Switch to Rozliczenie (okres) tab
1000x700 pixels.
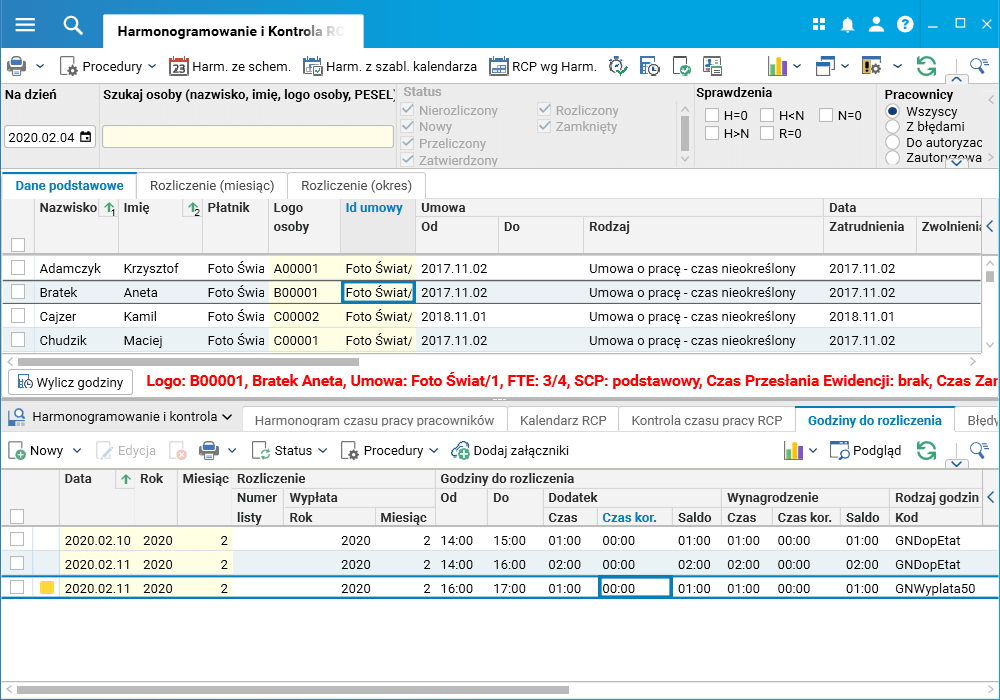(x=357, y=186)
